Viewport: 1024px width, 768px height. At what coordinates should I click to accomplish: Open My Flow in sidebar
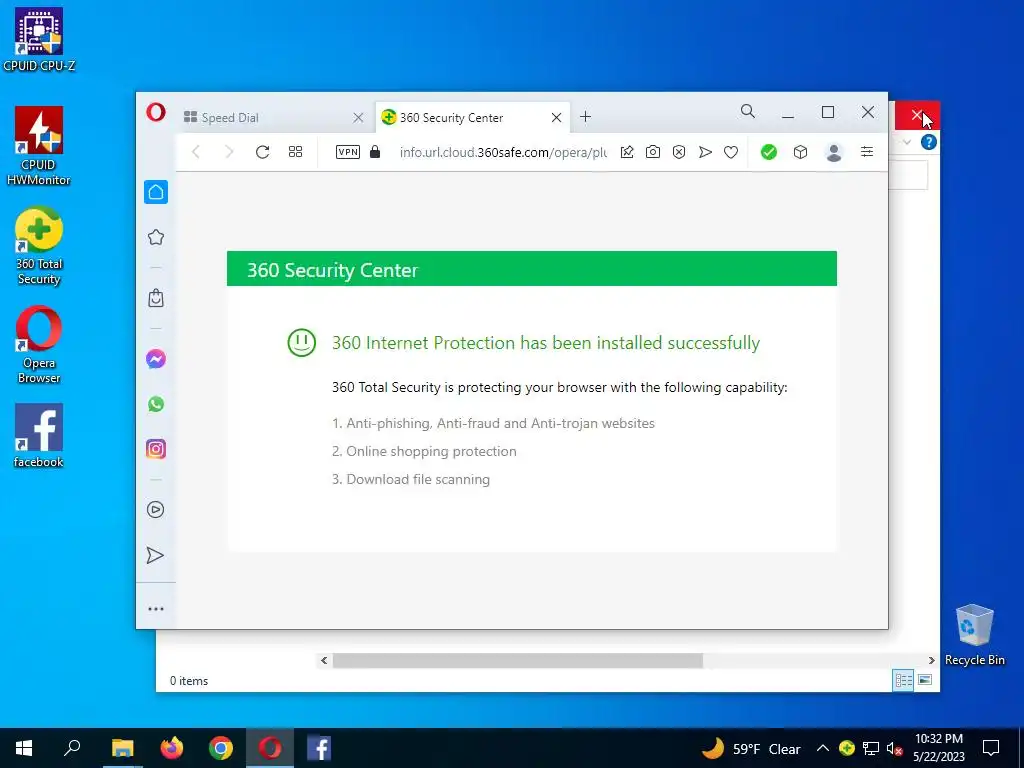coord(155,555)
